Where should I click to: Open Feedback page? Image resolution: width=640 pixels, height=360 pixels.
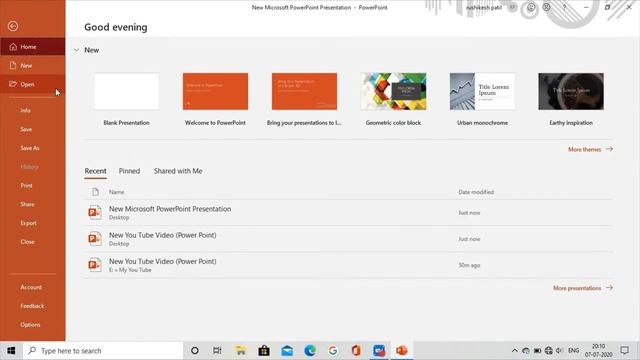point(32,306)
